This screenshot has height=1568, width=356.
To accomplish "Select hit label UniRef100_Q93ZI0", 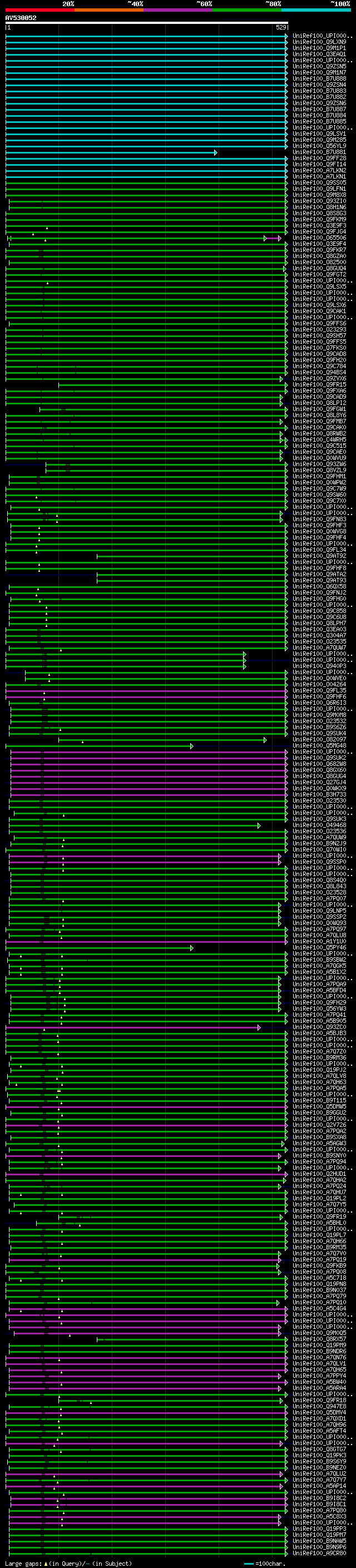I will pos(319,201).
